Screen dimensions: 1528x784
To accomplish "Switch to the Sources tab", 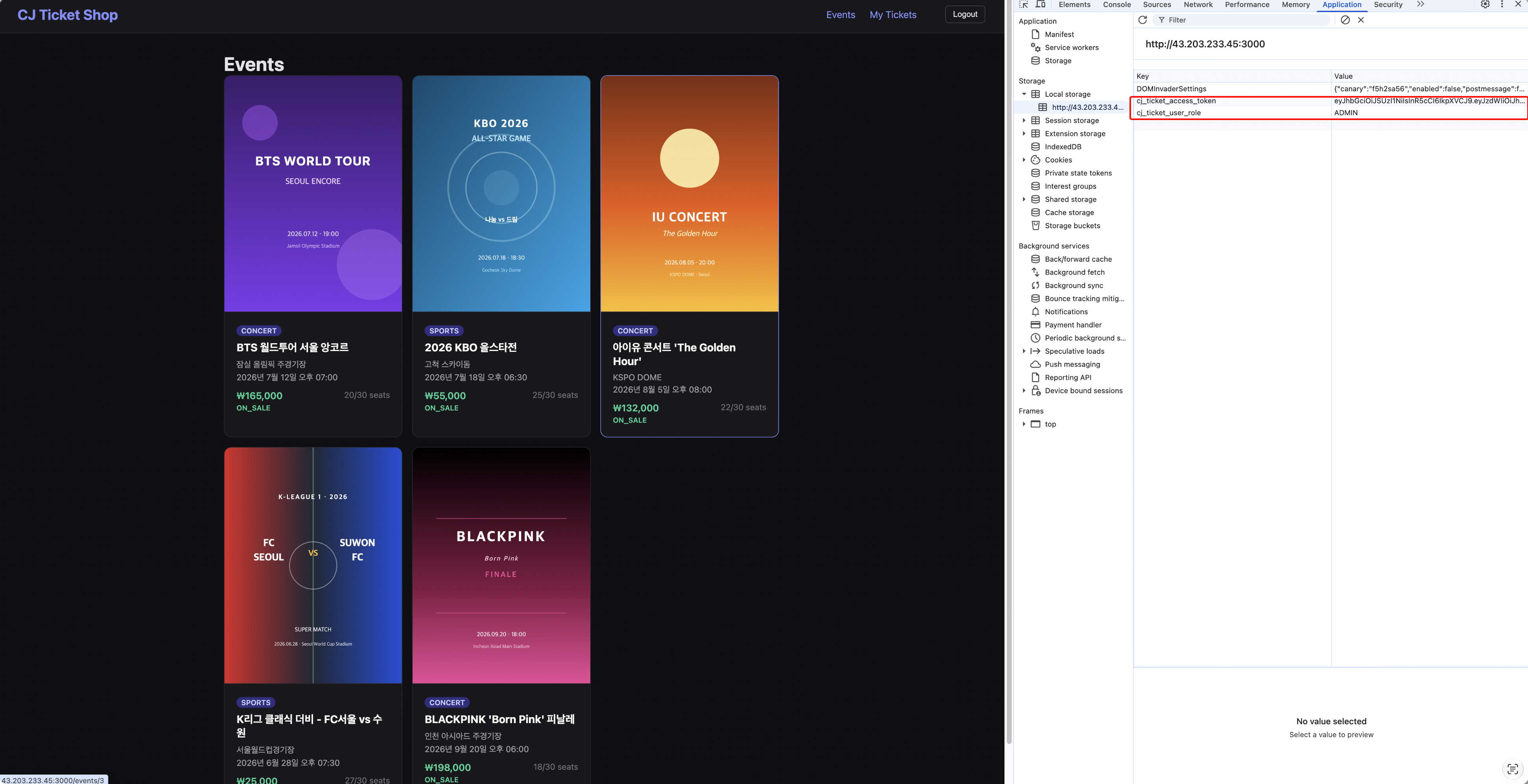I will 1157,5.
